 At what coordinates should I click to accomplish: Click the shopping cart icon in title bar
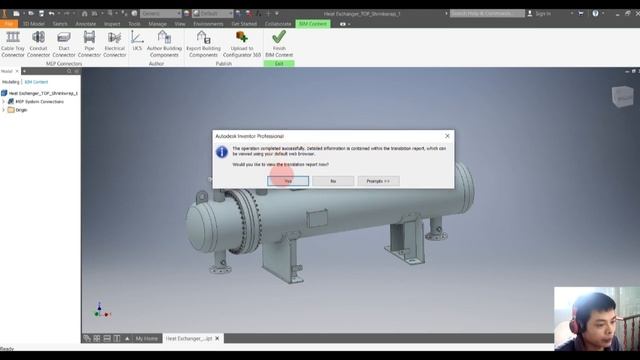pos(581,13)
